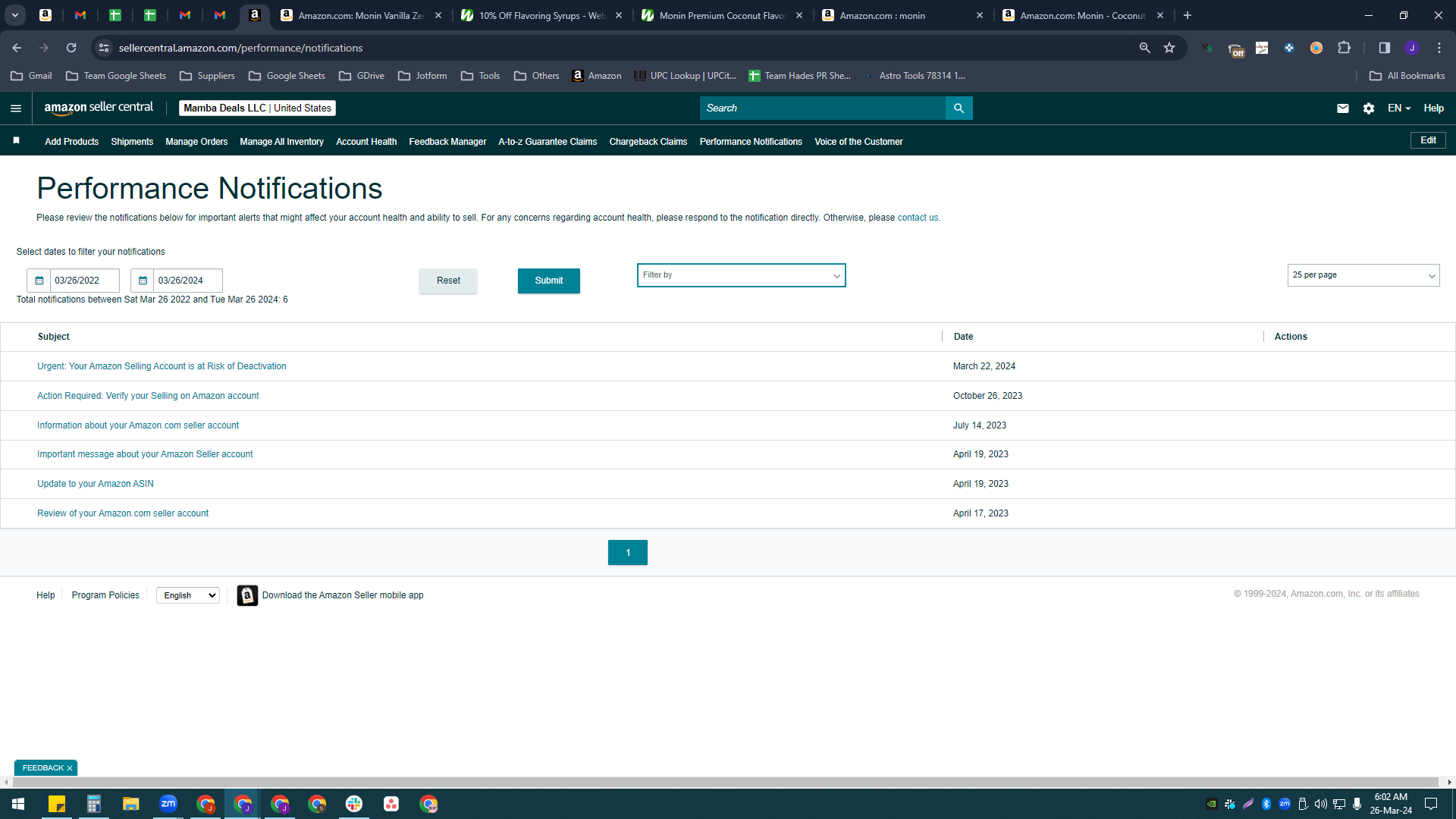Switch to the Amazon.com : monin tab

click(x=902, y=15)
